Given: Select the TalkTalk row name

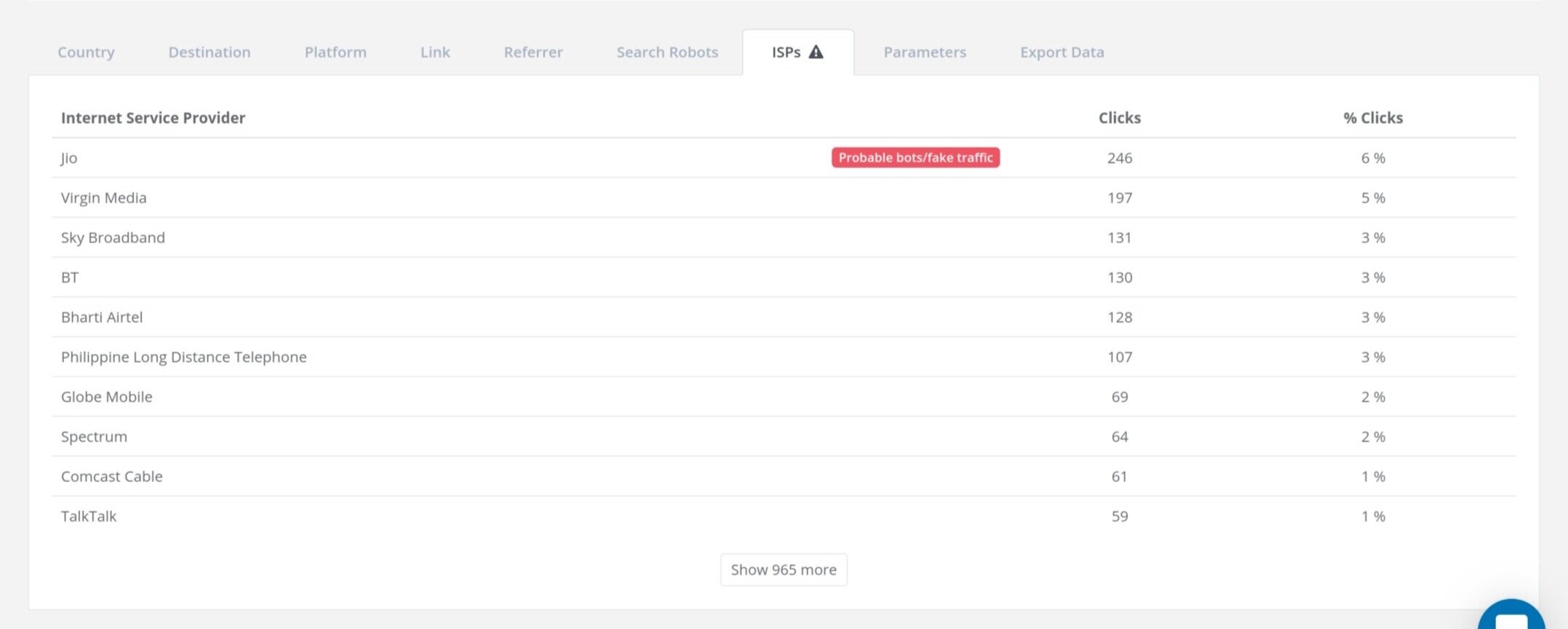Looking at the screenshot, I should pos(88,516).
